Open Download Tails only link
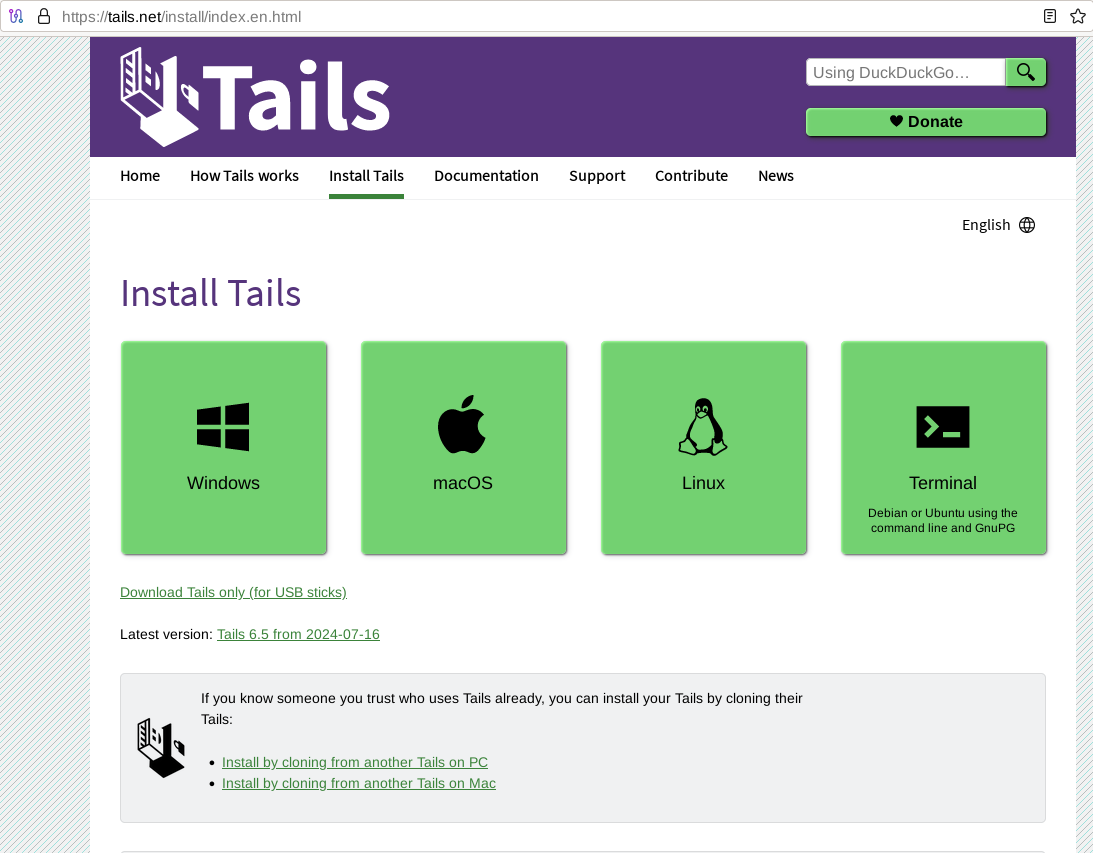Screen dimensions: 1093x853 [x=234, y=592]
